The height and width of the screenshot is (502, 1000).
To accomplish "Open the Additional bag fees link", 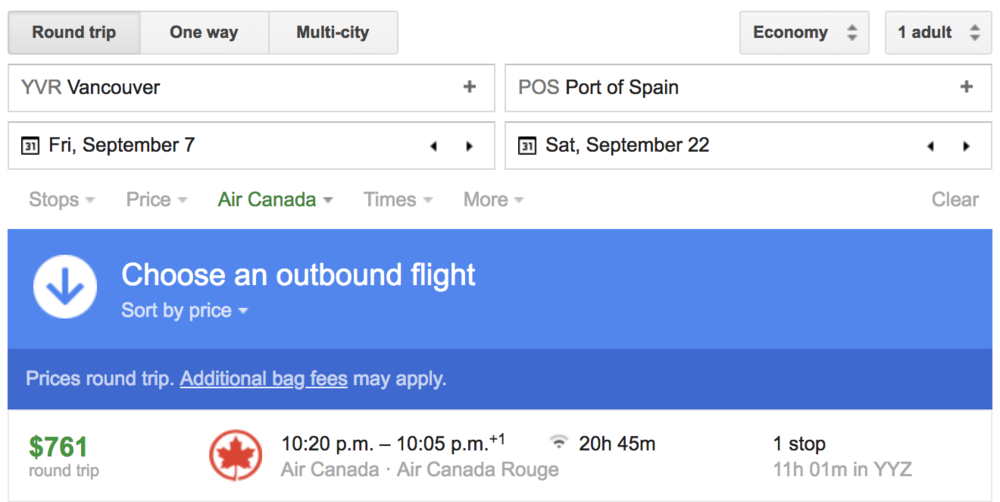I will [x=264, y=379].
